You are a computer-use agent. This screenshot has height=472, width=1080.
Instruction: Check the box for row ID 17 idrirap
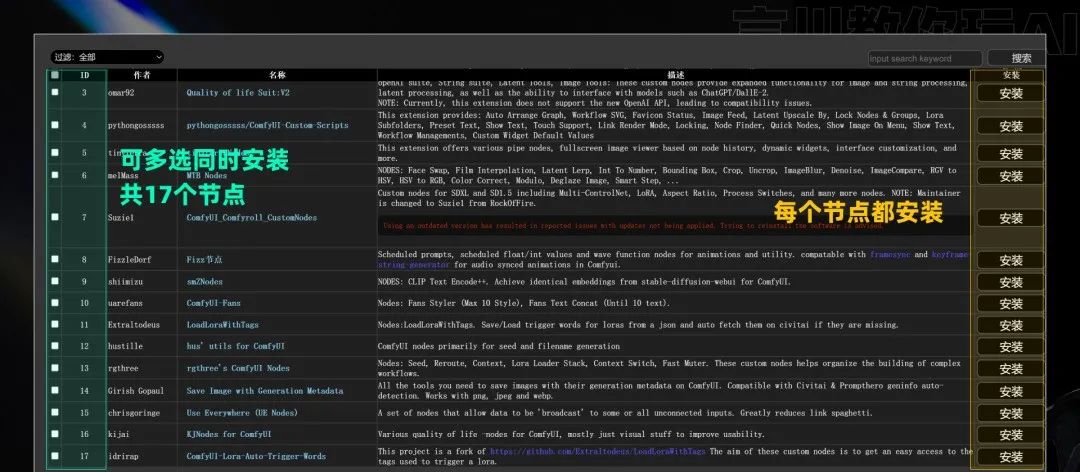55,456
